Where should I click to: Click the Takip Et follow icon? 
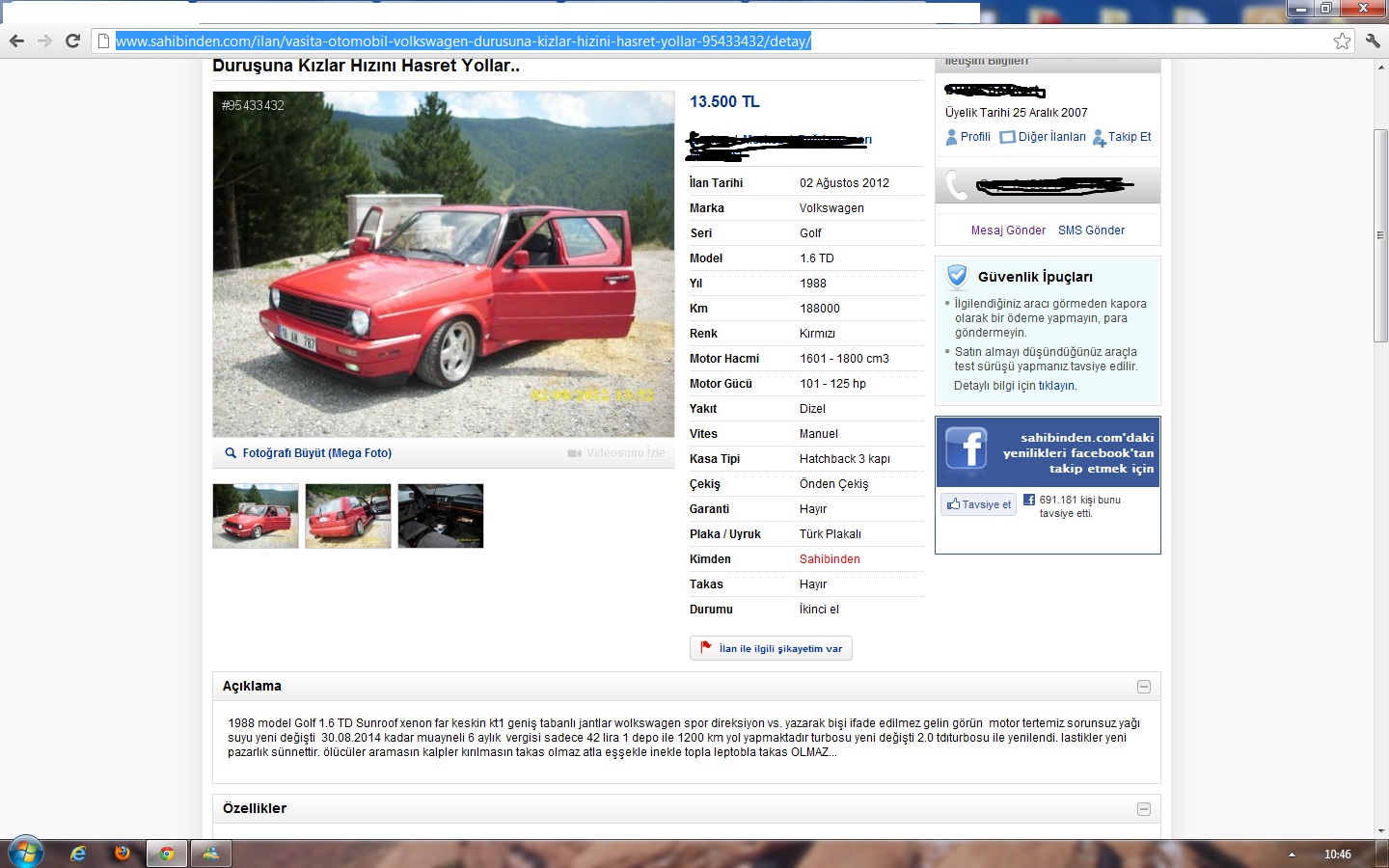1099,139
